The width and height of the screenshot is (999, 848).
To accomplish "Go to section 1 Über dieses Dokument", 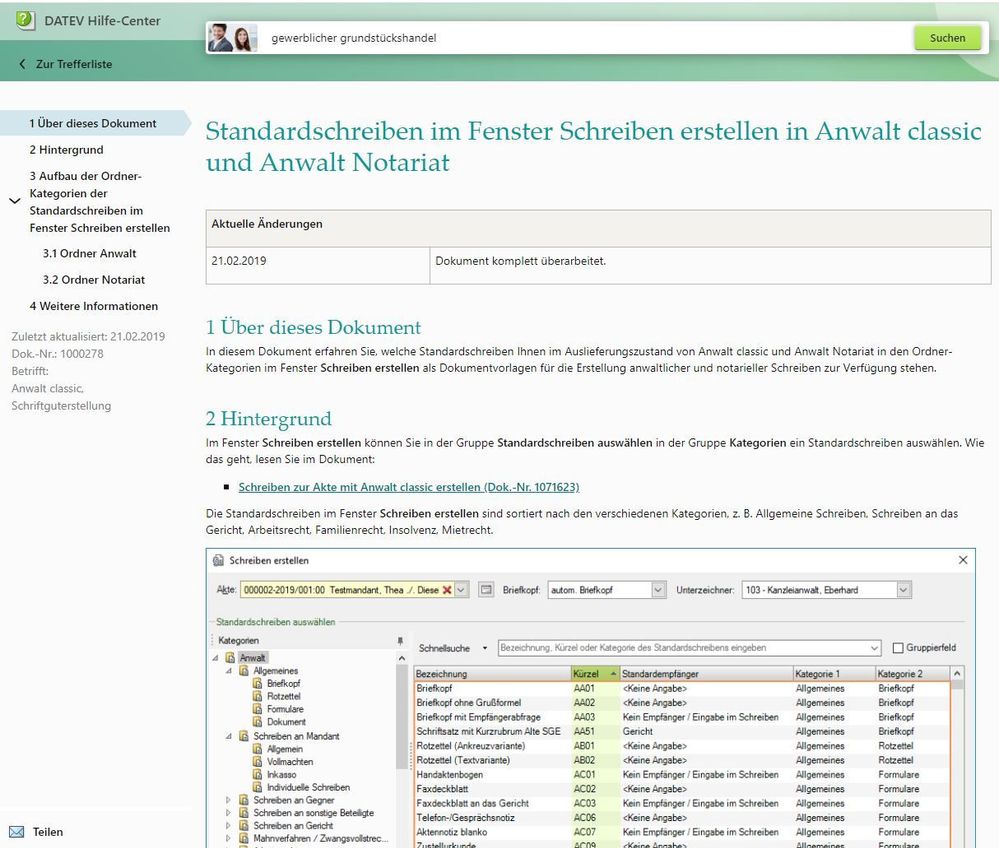I will point(92,124).
